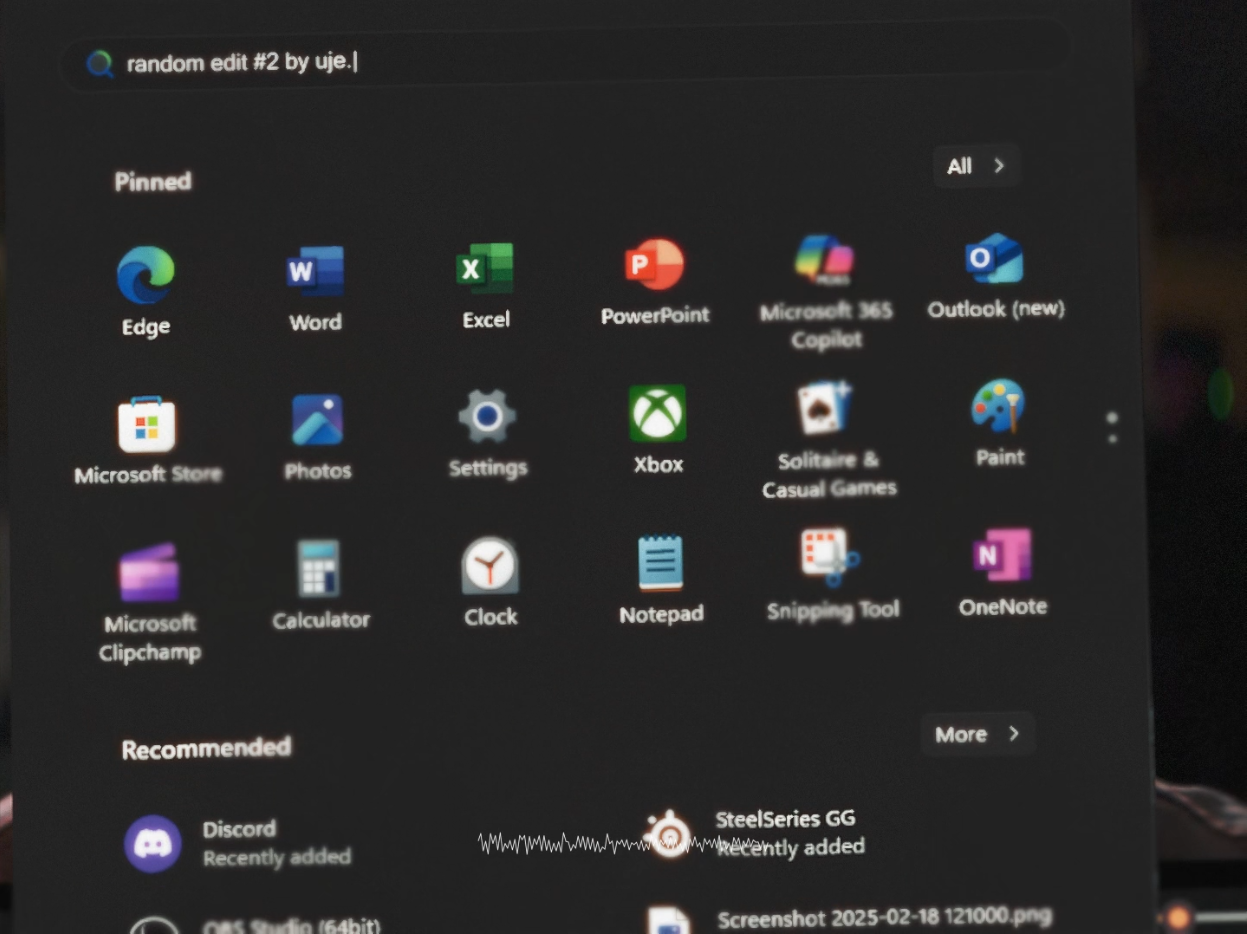1247x934 pixels.
Task: Launch the Paint app
Action: 999,423
